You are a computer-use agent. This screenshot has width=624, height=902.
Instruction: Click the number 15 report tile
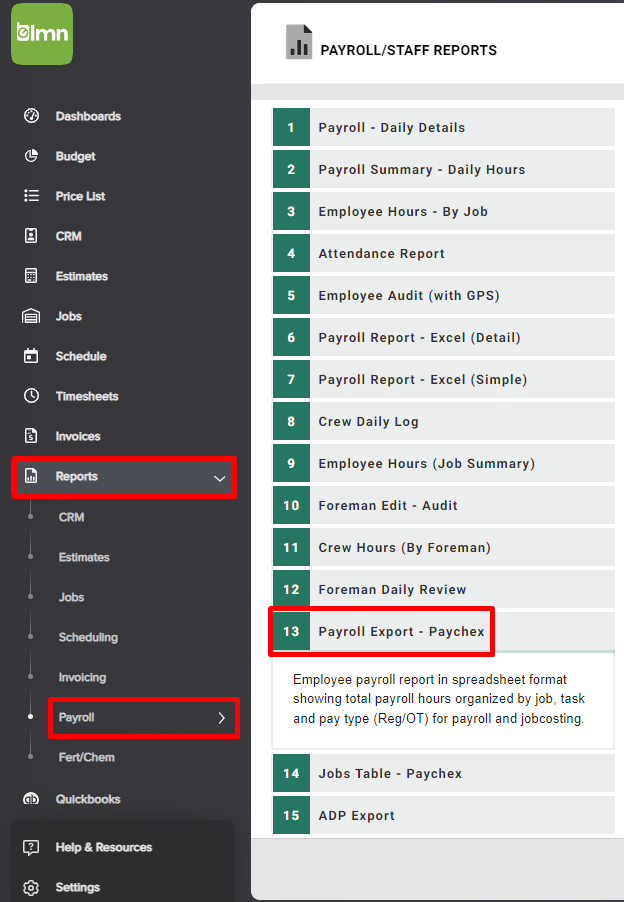(x=291, y=815)
